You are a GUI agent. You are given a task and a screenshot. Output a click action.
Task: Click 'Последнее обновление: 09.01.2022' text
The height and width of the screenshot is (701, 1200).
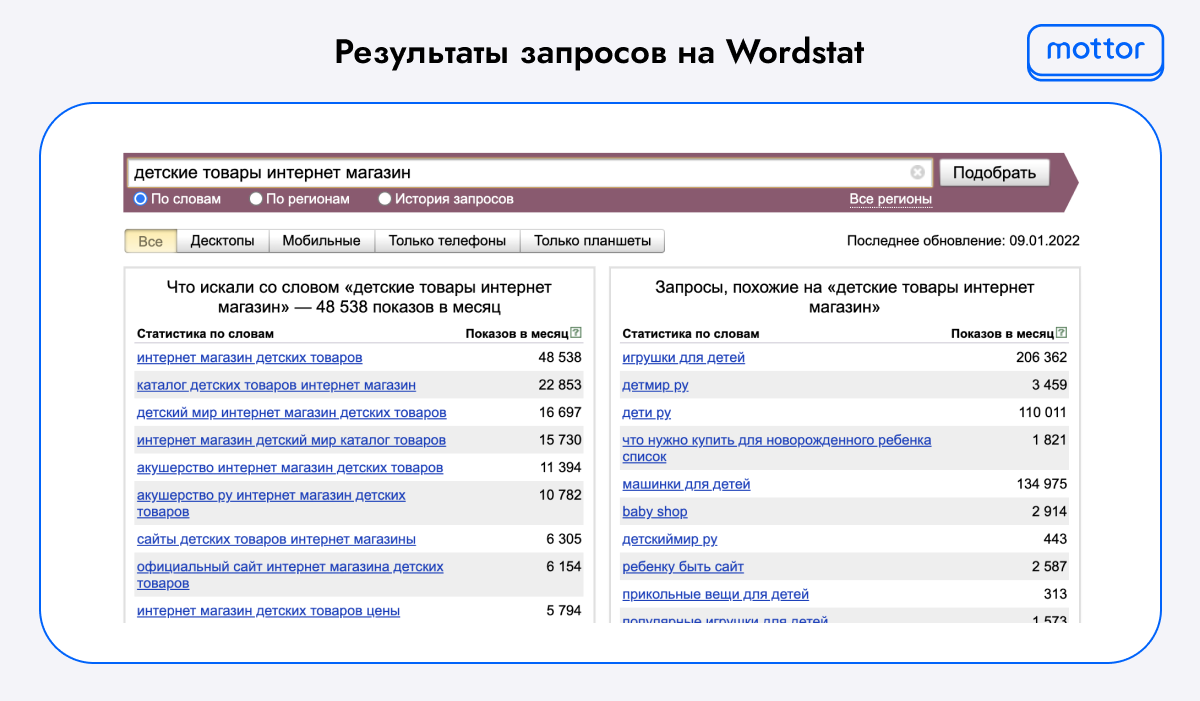tap(963, 241)
